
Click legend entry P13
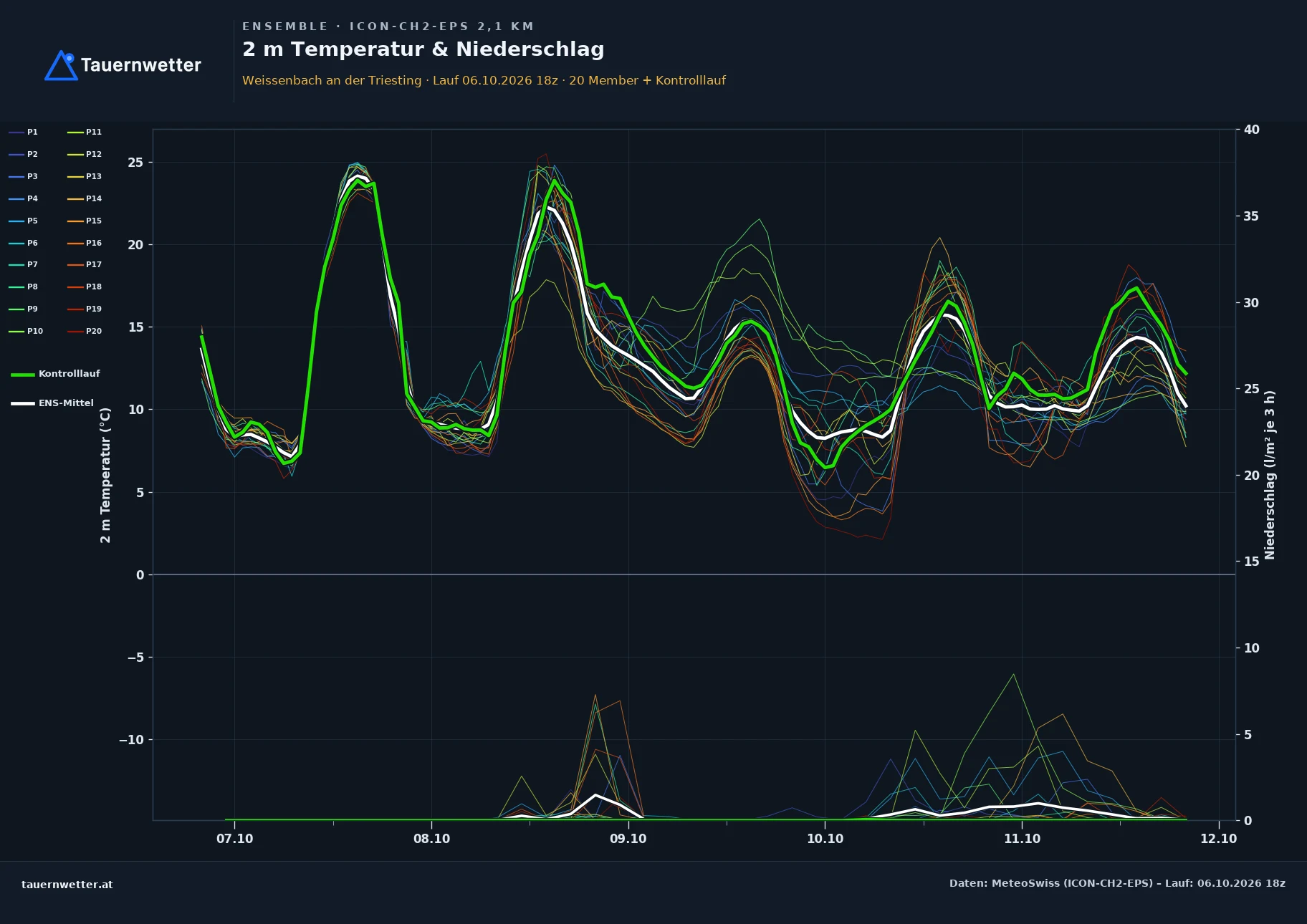tap(85, 177)
